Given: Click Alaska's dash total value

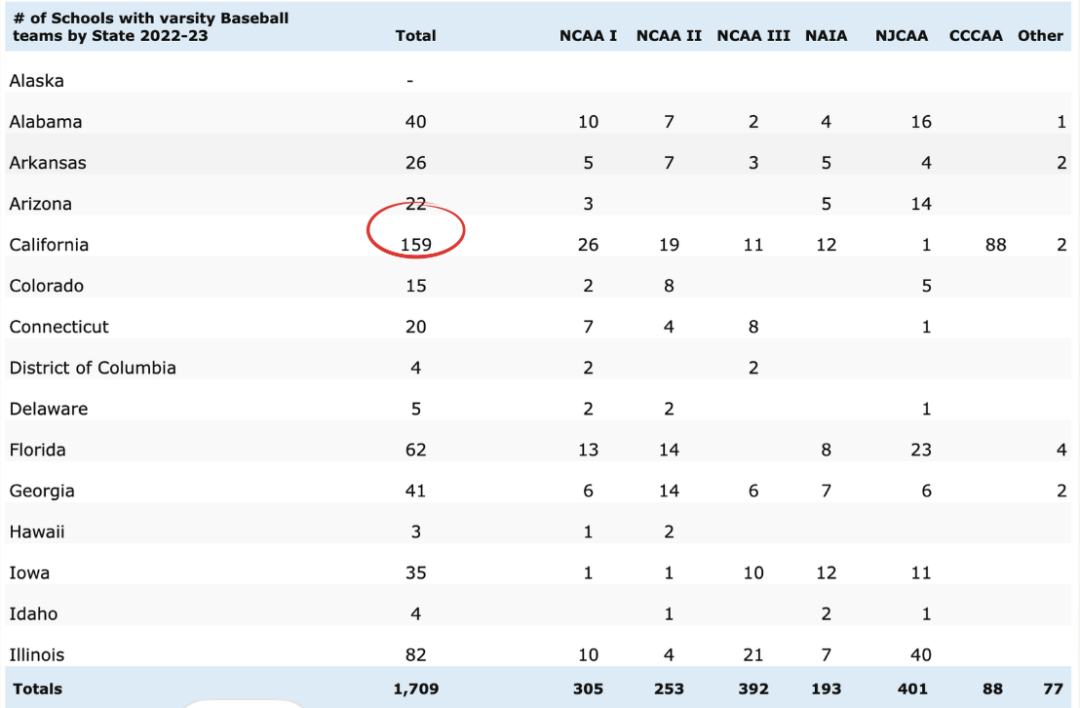Looking at the screenshot, I should point(410,81).
